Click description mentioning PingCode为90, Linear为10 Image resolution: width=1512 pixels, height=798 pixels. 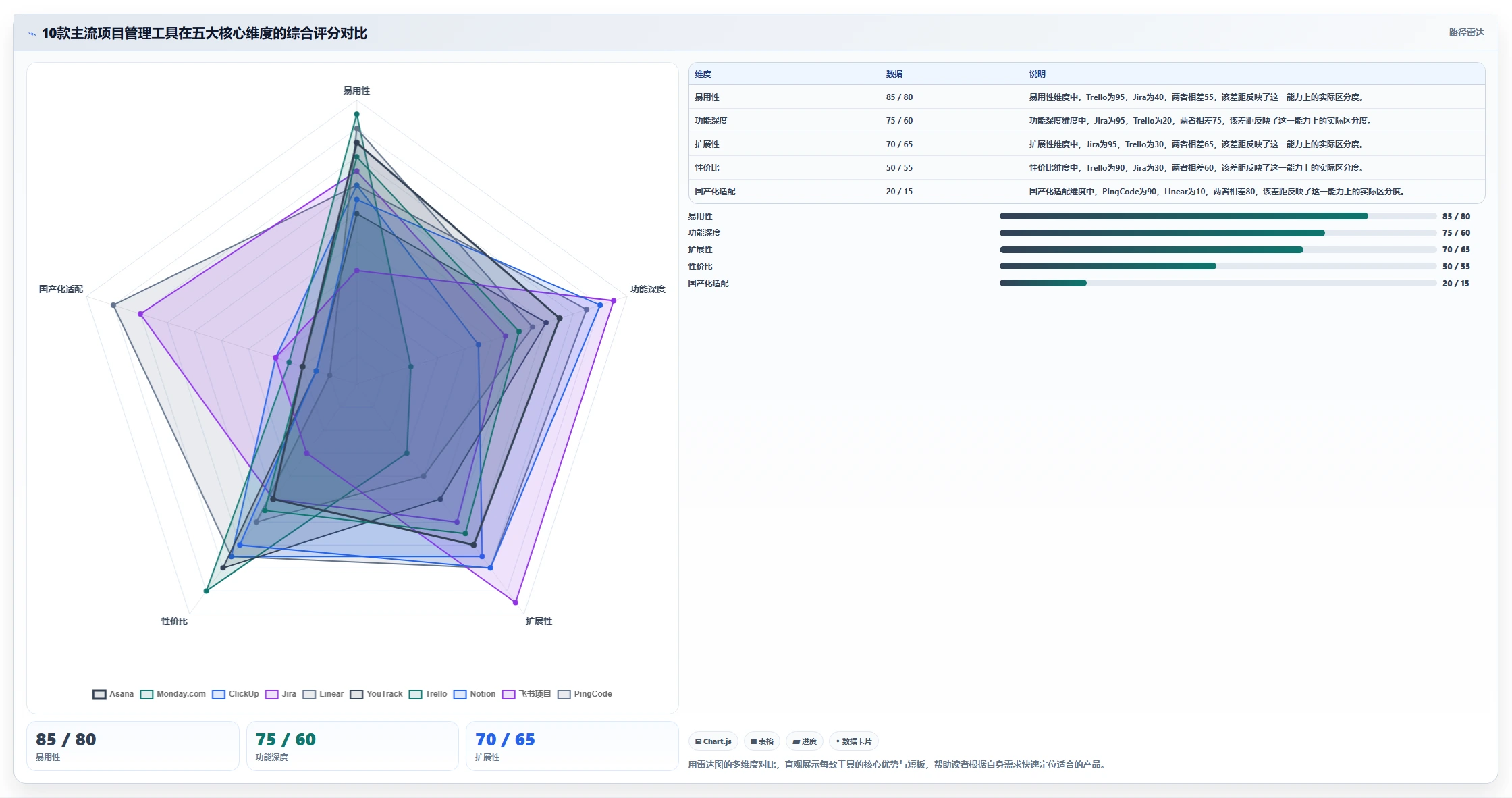coord(1218,192)
